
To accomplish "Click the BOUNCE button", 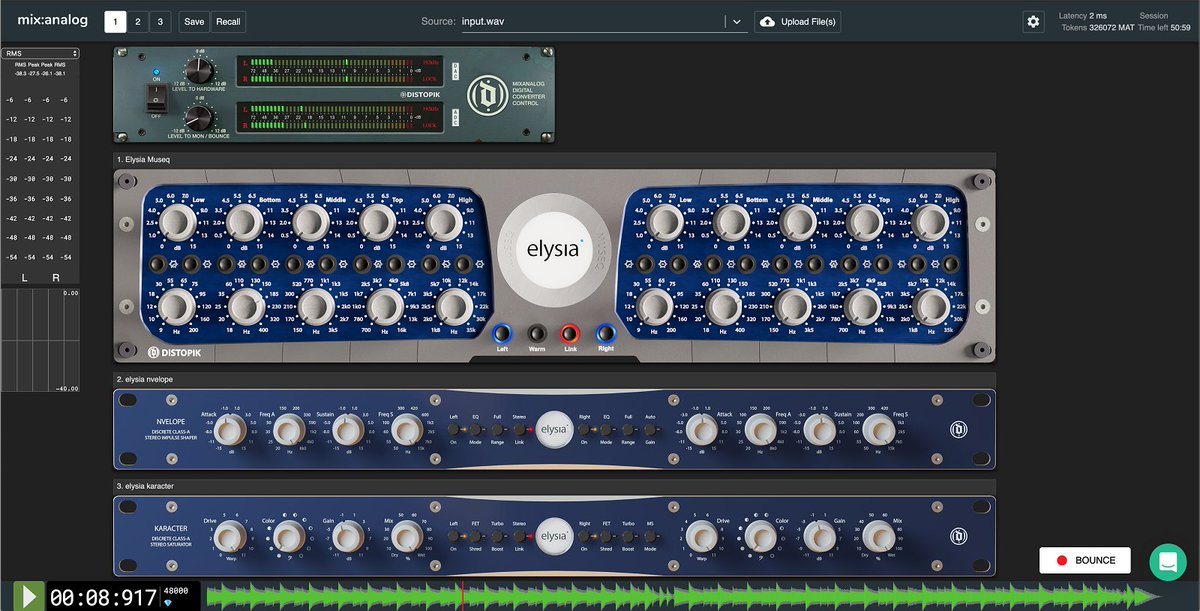I will pyautogui.click(x=1085, y=560).
